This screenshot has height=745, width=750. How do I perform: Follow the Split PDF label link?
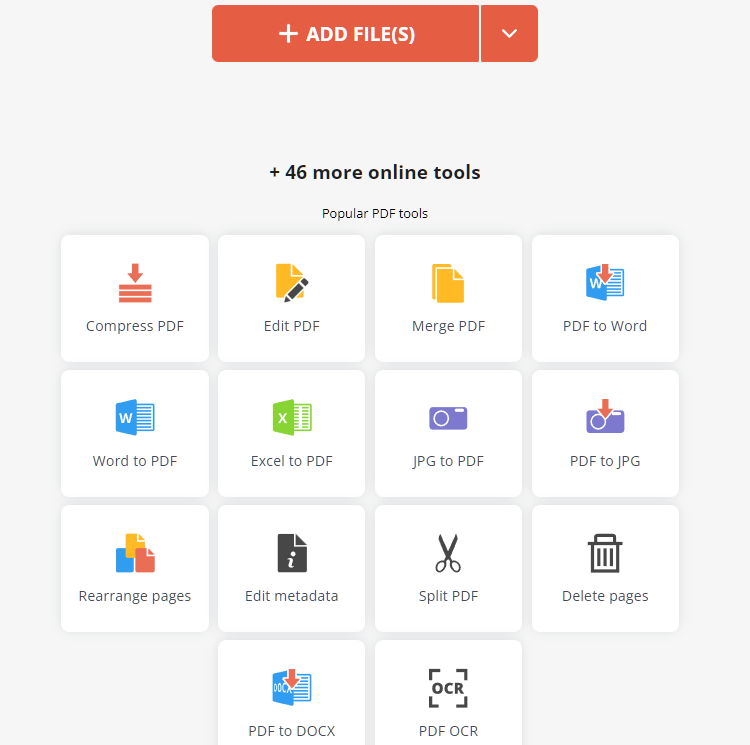pos(448,596)
